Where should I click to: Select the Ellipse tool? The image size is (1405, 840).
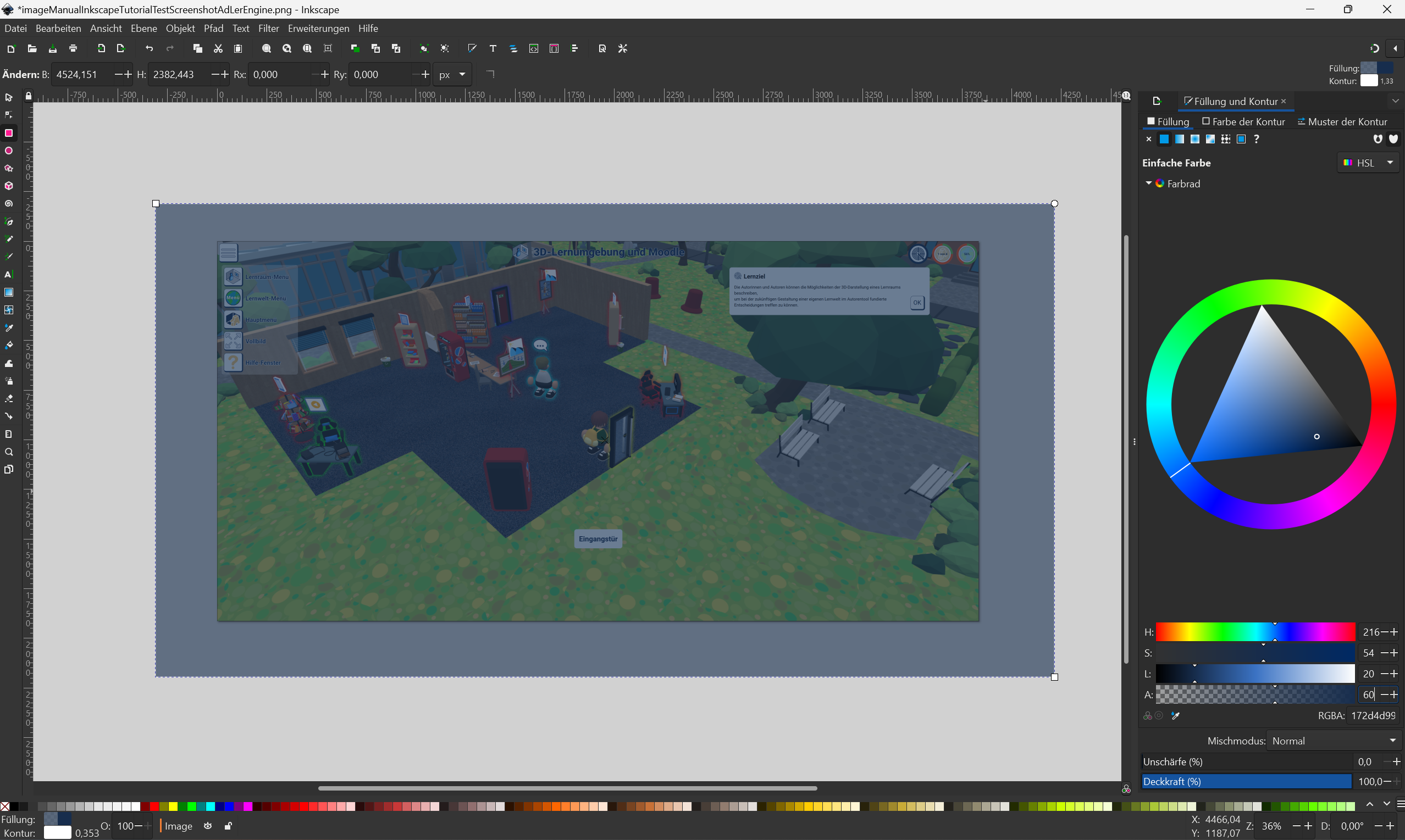tap(8, 151)
